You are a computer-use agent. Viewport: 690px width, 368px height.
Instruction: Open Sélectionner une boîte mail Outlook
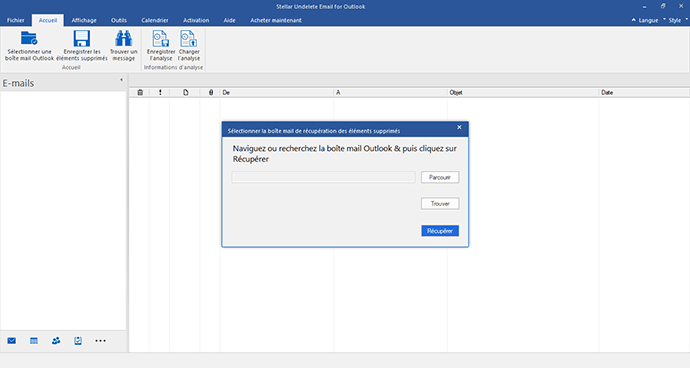tap(29, 46)
